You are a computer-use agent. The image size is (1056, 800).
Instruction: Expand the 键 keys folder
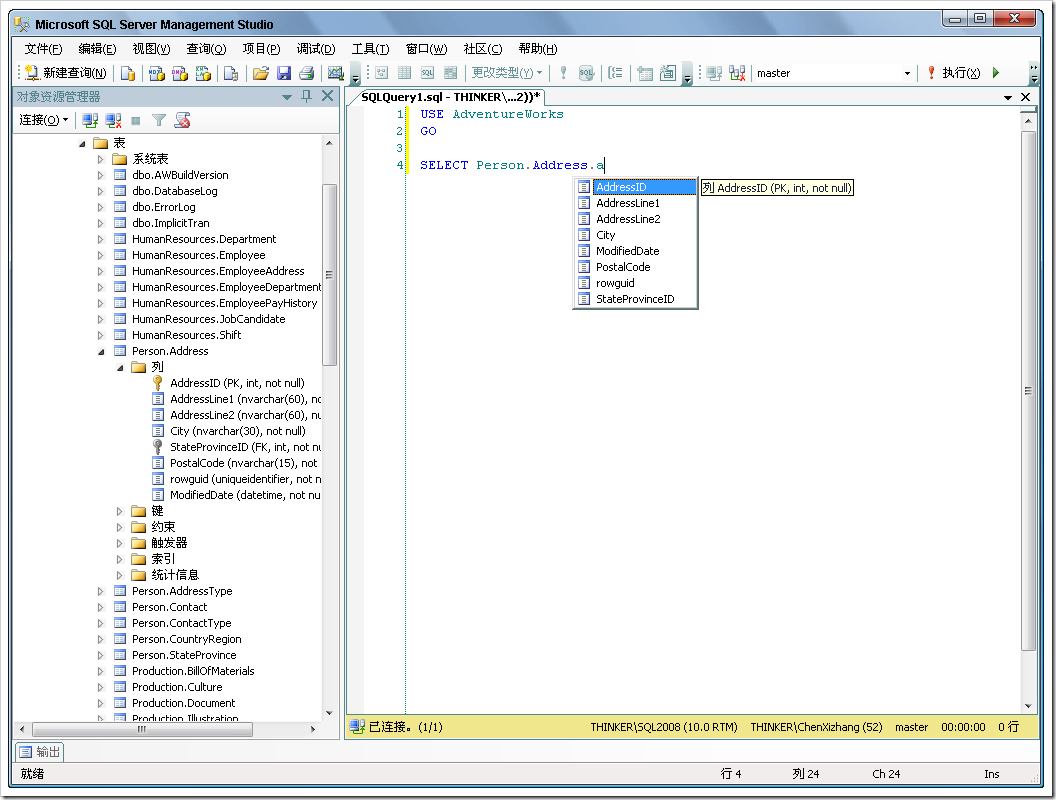(120, 512)
